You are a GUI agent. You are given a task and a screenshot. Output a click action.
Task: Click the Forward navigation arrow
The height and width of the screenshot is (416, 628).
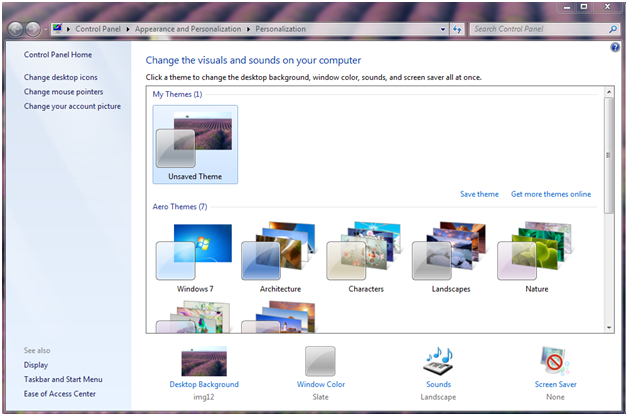click(x=33, y=29)
